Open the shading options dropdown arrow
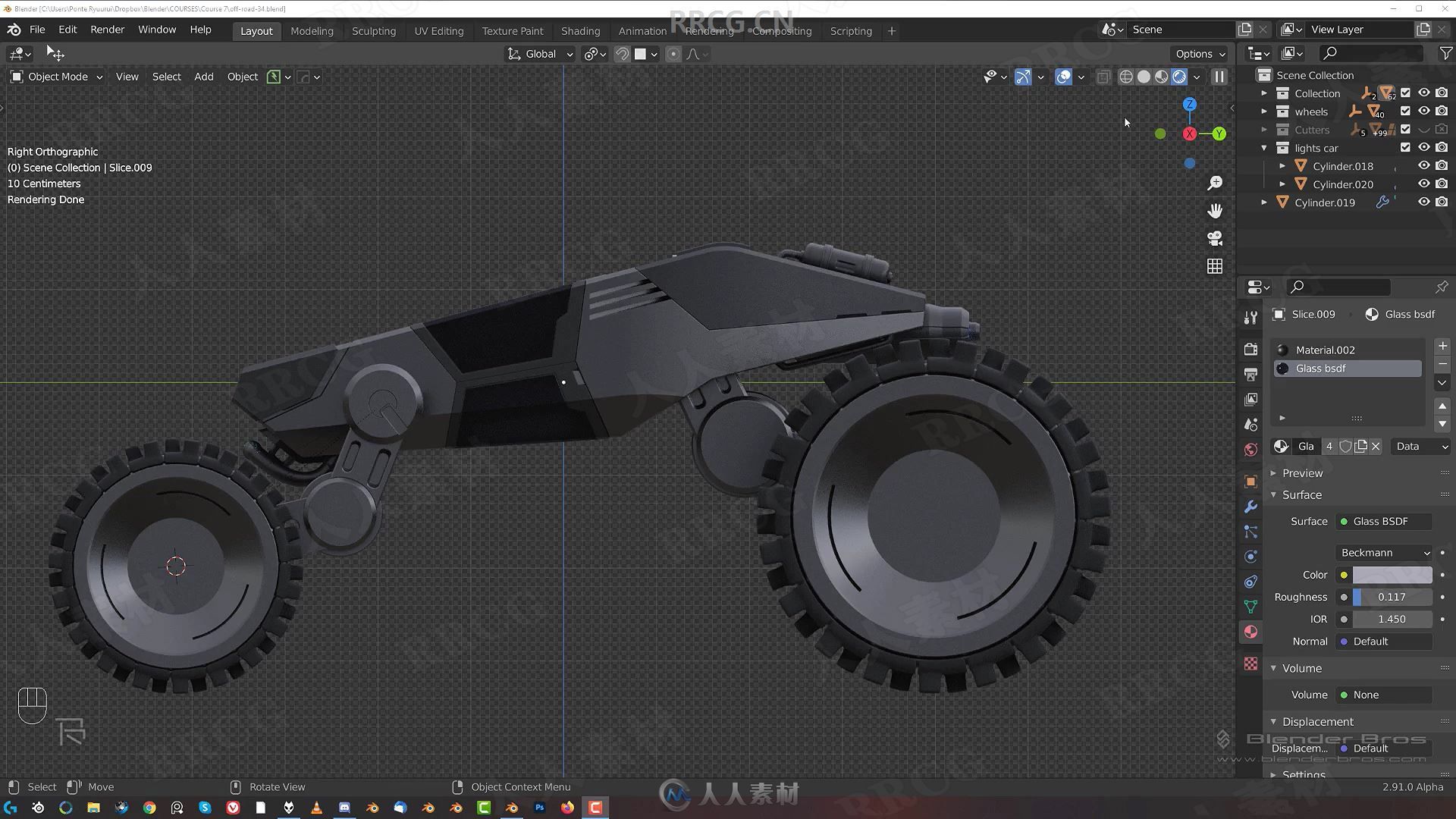 click(1197, 77)
